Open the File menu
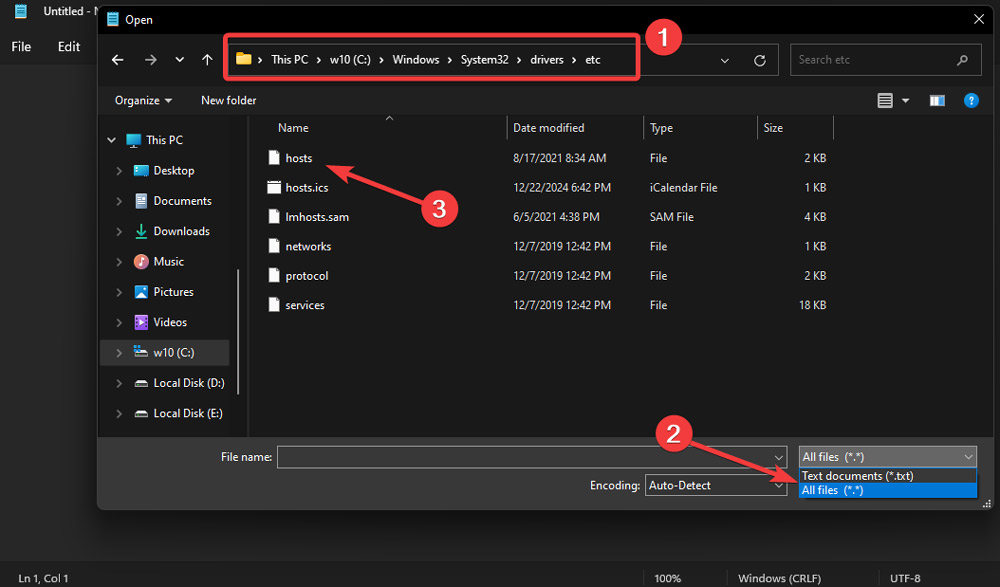Viewport: 1000px width, 587px height. (20, 46)
